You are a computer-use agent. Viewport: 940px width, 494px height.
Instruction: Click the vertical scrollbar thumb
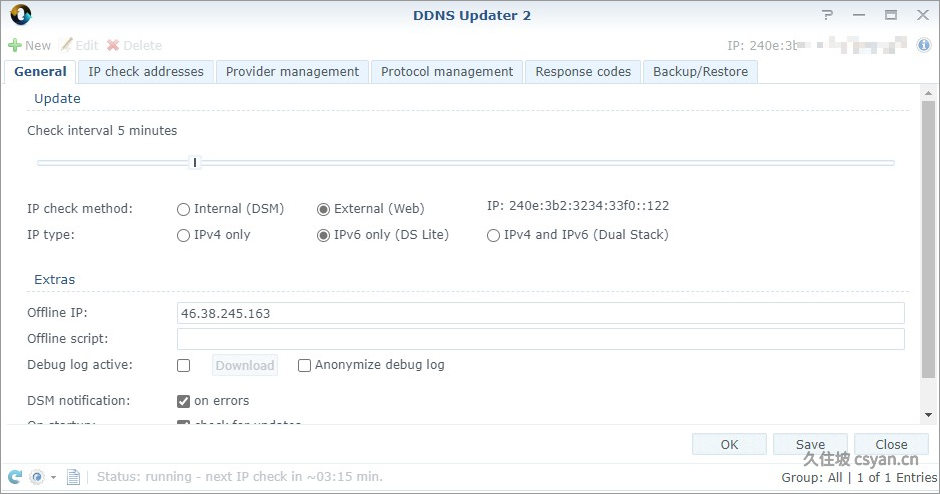click(928, 240)
